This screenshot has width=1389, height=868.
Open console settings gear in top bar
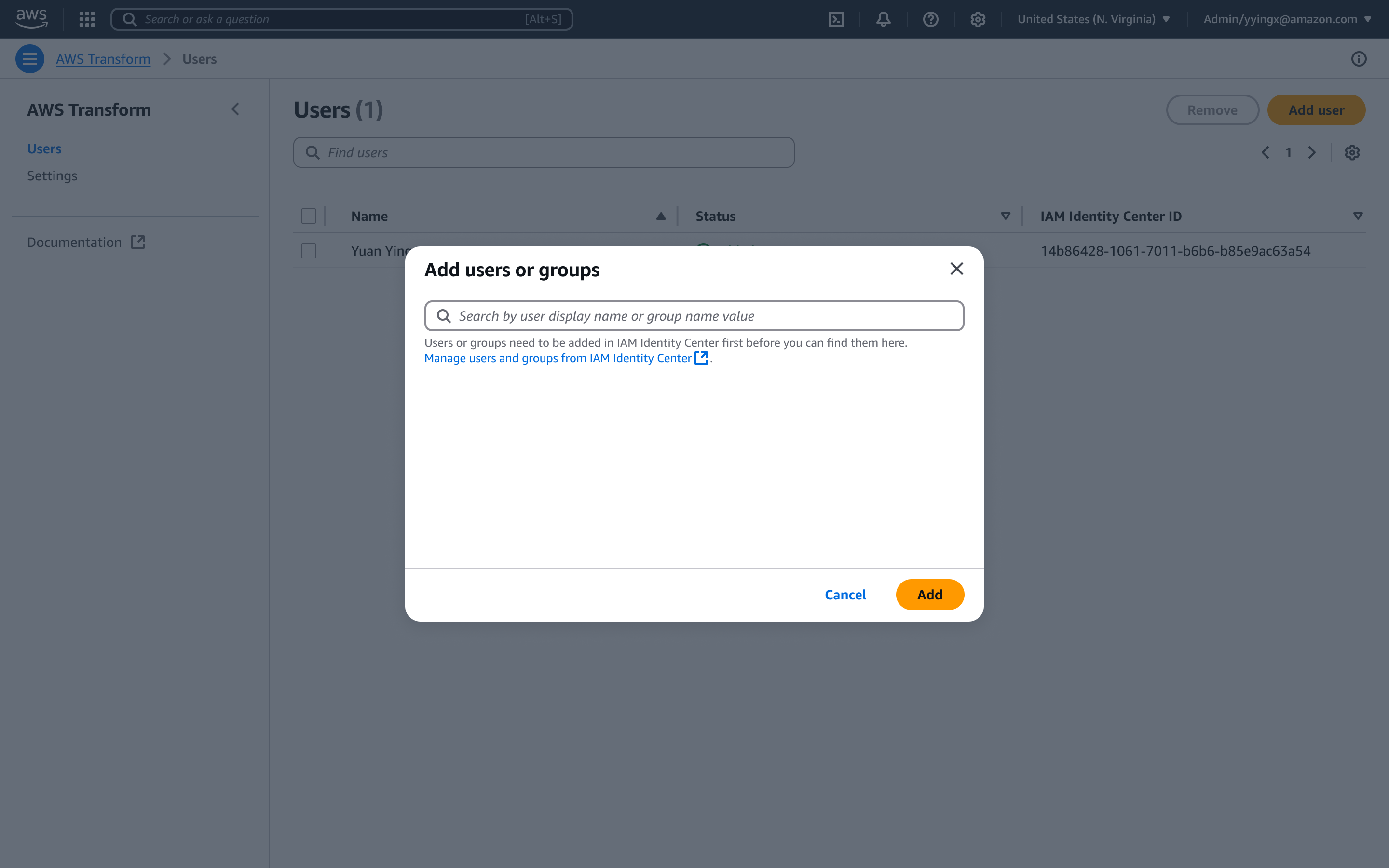[x=978, y=19]
